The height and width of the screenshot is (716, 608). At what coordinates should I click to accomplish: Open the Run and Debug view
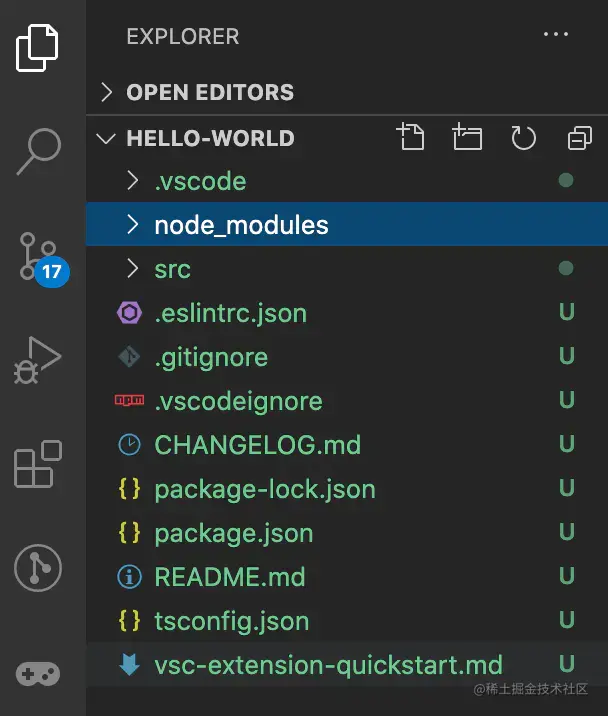tap(38, 360)
